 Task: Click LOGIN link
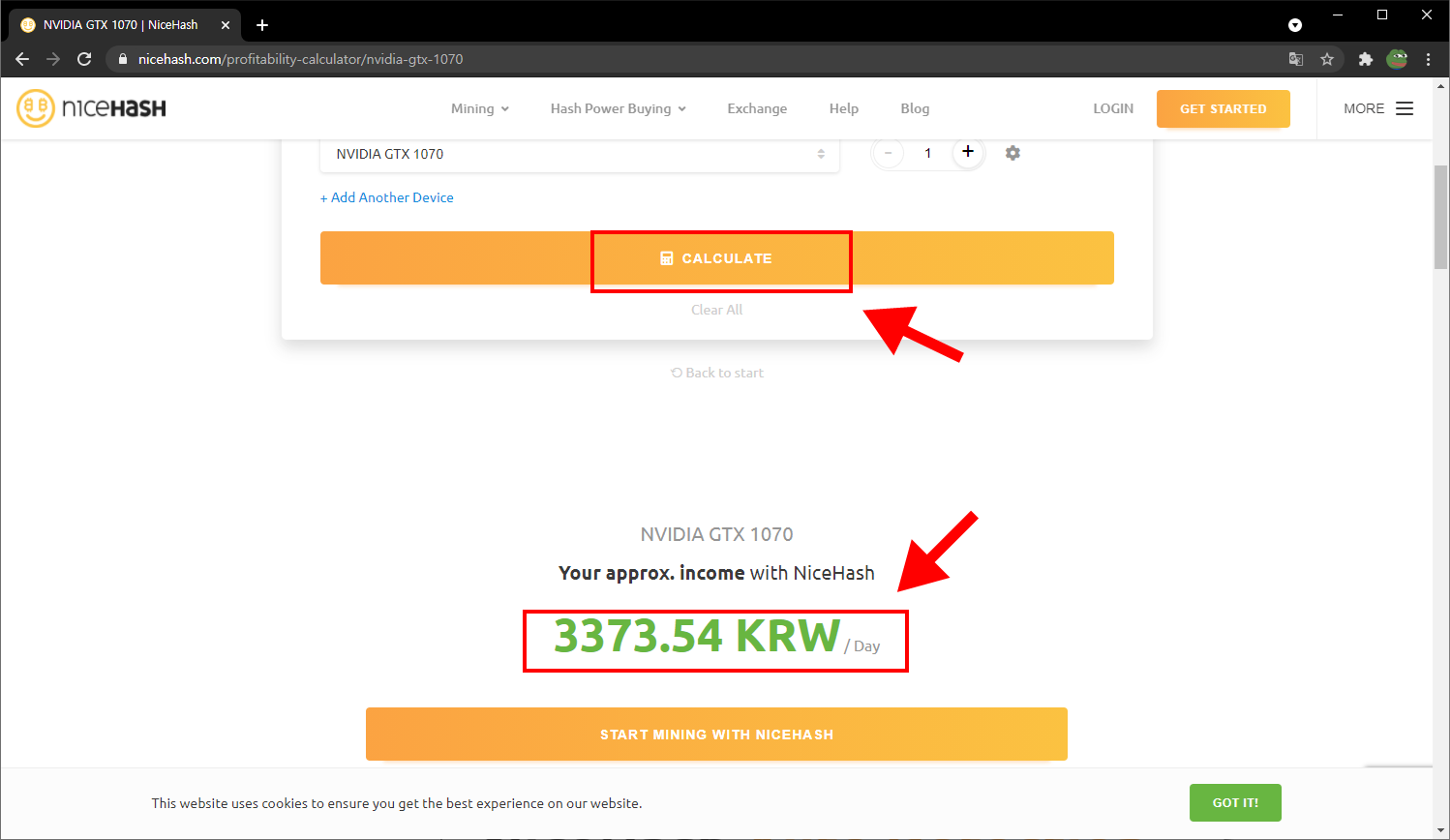[1113, 108]
